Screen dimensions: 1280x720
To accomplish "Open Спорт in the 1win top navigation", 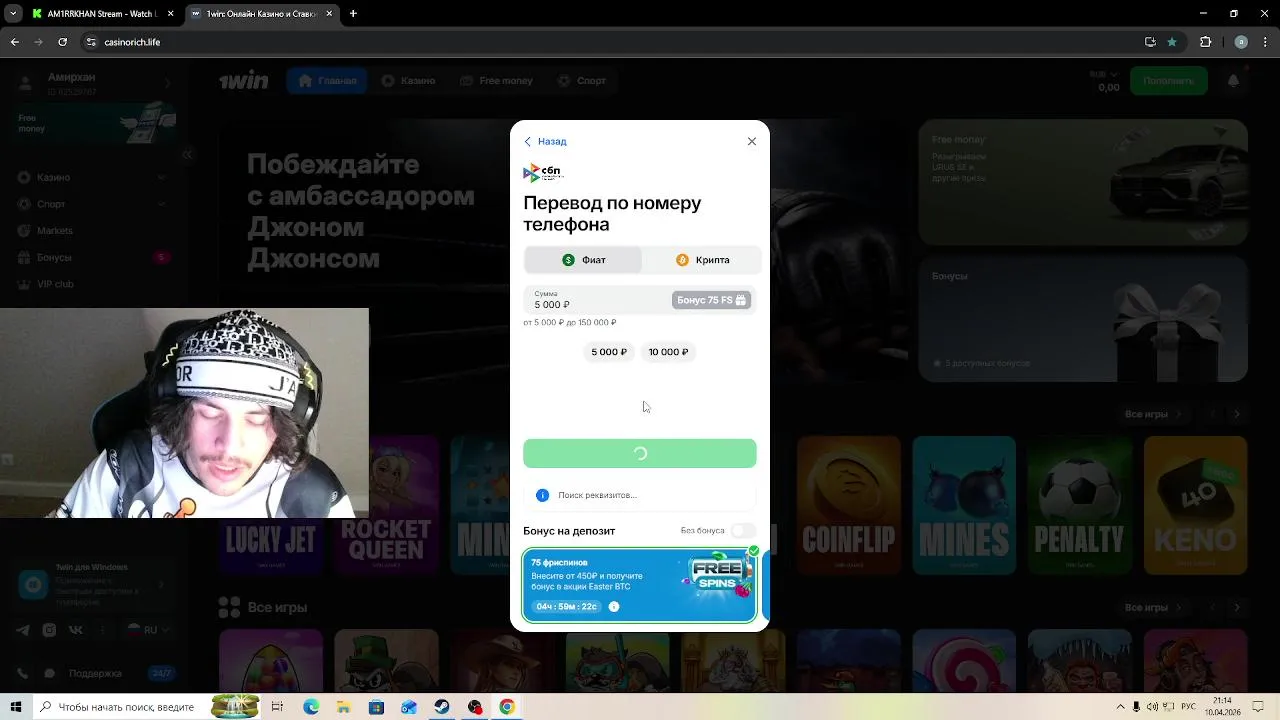I will [x=581, y=81].
